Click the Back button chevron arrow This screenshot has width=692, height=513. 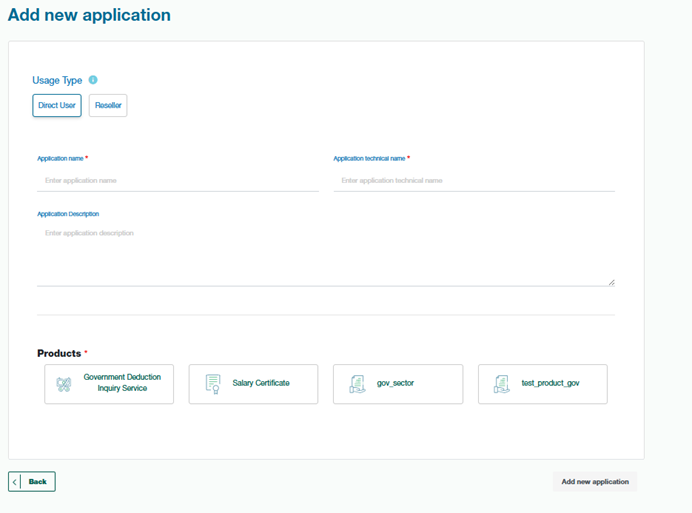point(16,482)
